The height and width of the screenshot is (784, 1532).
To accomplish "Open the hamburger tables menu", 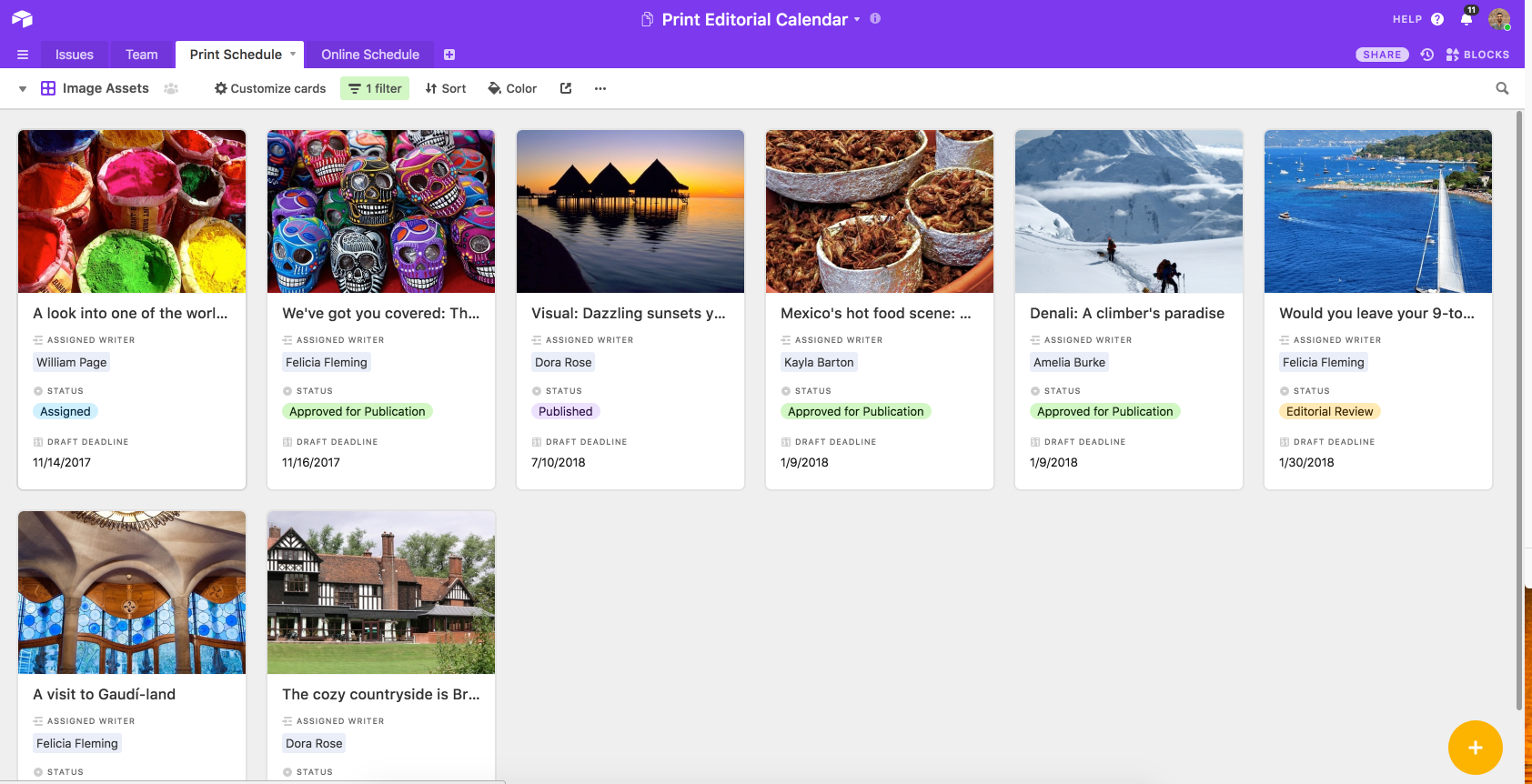I will point(23,55).
